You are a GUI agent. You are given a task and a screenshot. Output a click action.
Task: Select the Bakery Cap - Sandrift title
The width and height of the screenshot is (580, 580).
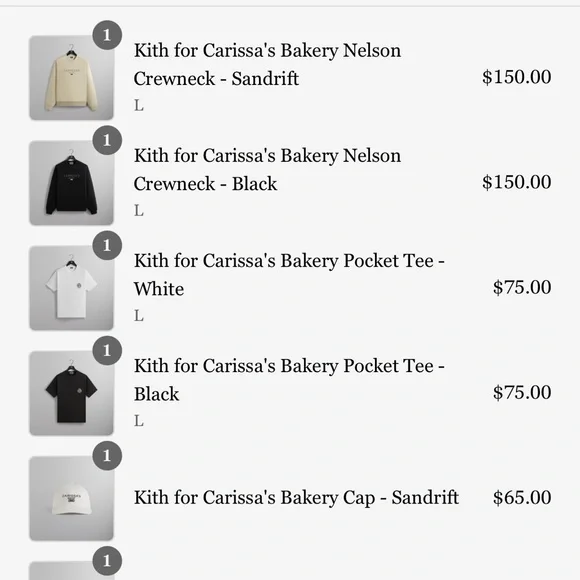296,498
